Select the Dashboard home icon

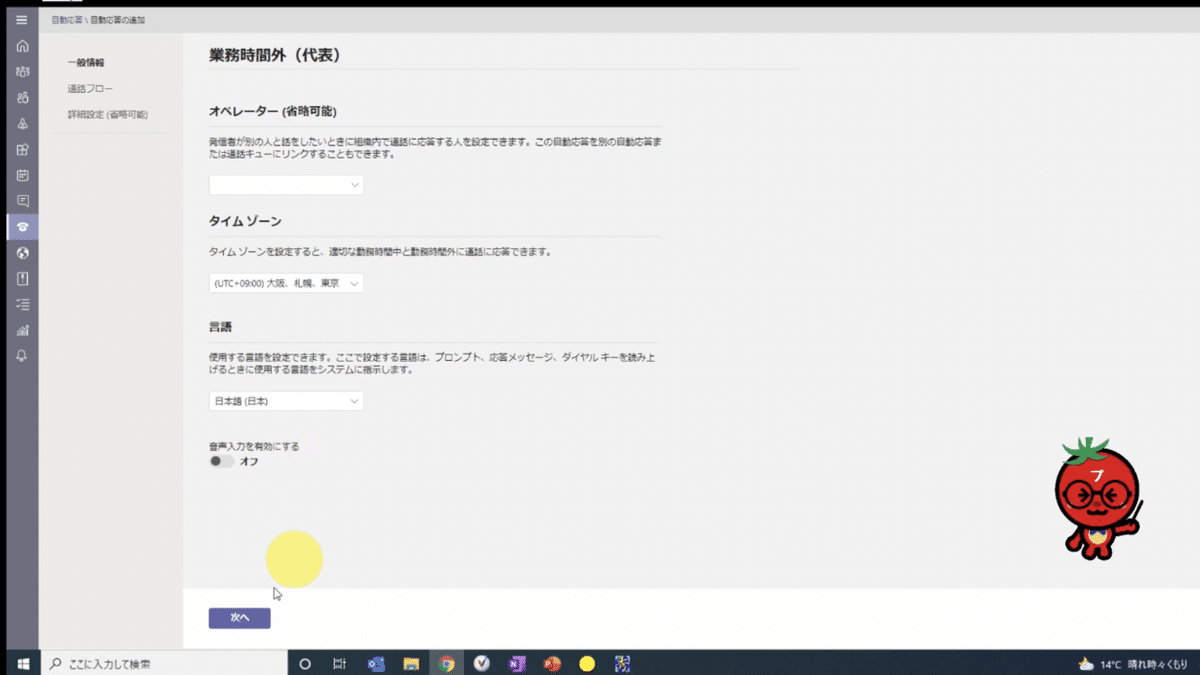(22, 45)
